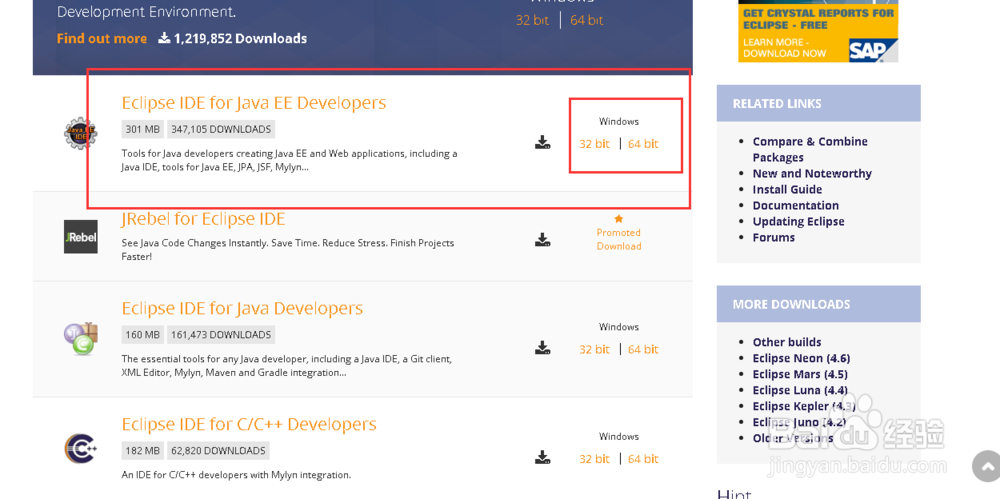Open Other builds link

[x=787, y=342]
